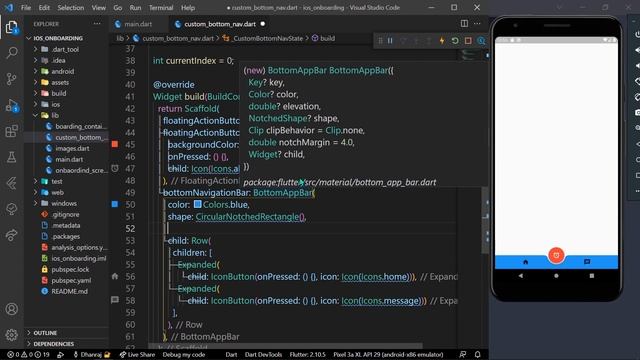Pause the debug session

click(390, 40)
